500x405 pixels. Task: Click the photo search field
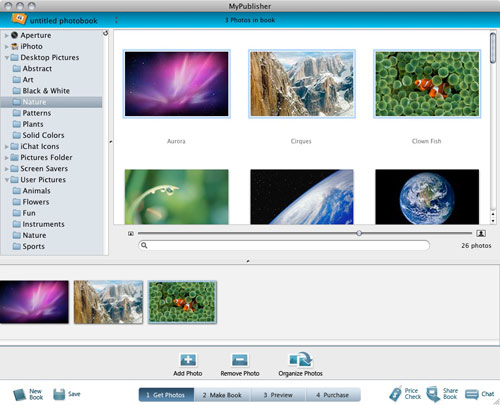pos(284,245)
